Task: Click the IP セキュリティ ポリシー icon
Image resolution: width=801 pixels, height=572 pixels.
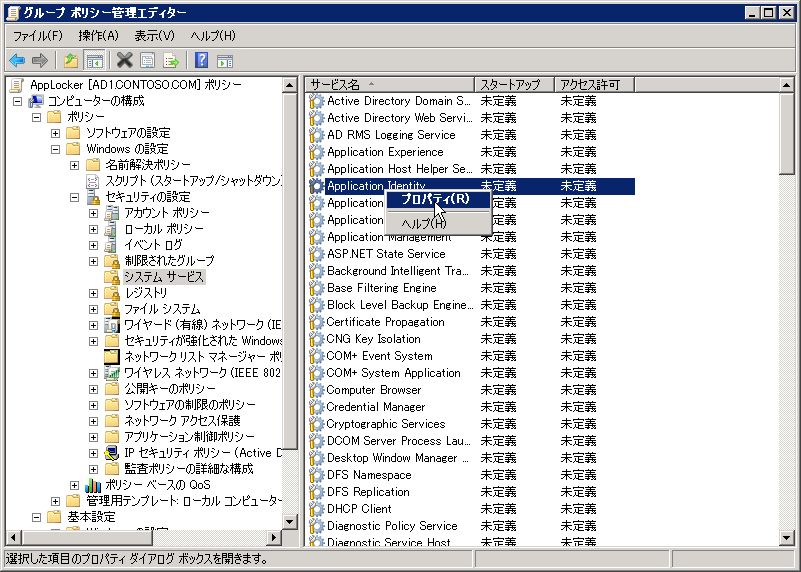Action: [x=112, y=453]
